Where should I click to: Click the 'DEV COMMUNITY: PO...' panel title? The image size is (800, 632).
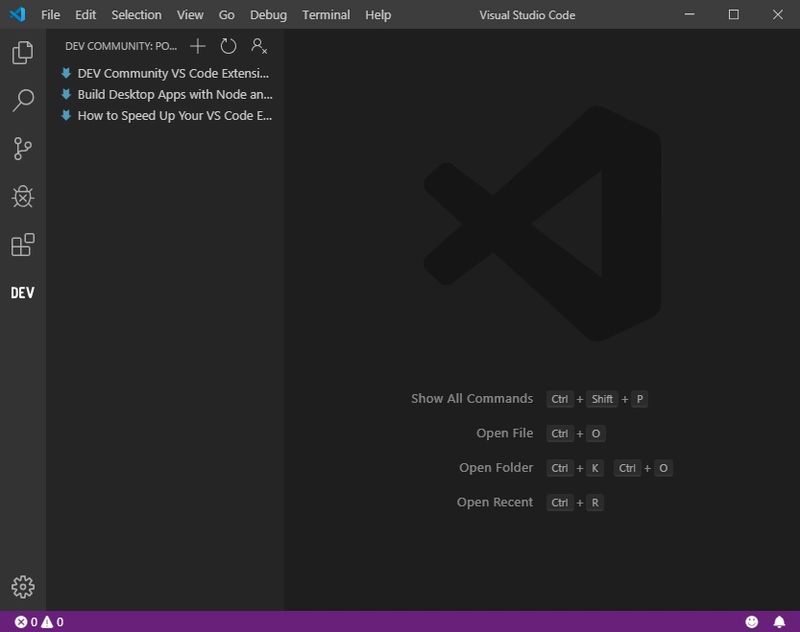121,46
